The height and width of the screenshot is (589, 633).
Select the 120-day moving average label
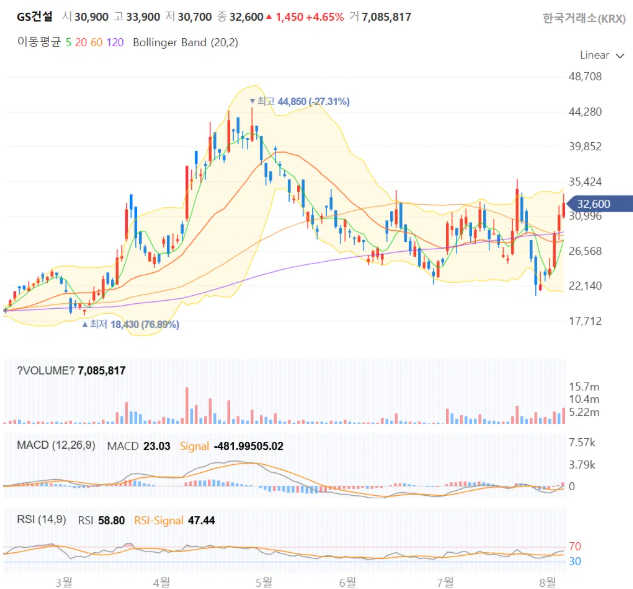pyautogui.click(x=115, y=42)
